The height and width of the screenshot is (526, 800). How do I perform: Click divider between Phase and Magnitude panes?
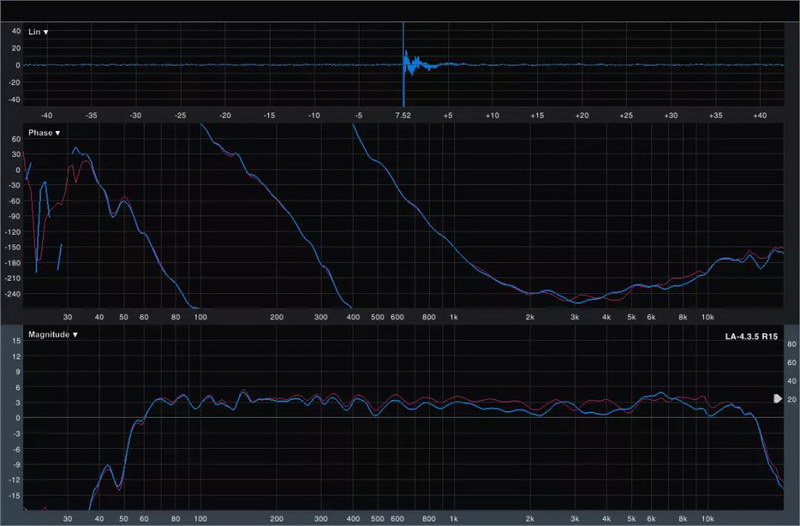(x=400, y=324)
